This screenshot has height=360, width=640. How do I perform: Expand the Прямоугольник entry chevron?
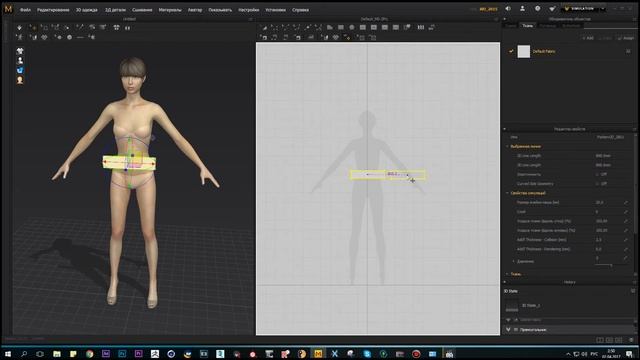point(508,329)
